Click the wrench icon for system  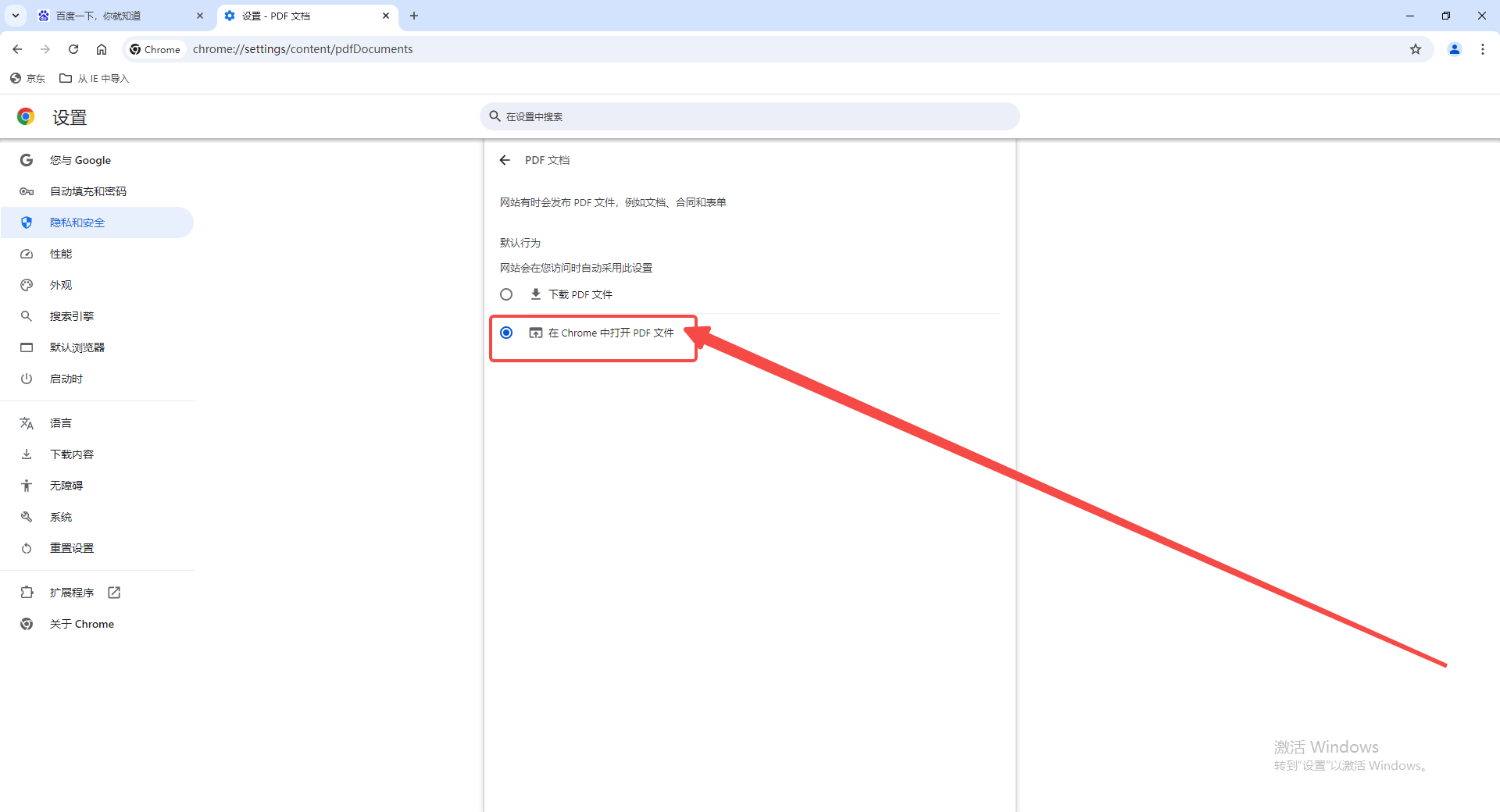(27, 517)
